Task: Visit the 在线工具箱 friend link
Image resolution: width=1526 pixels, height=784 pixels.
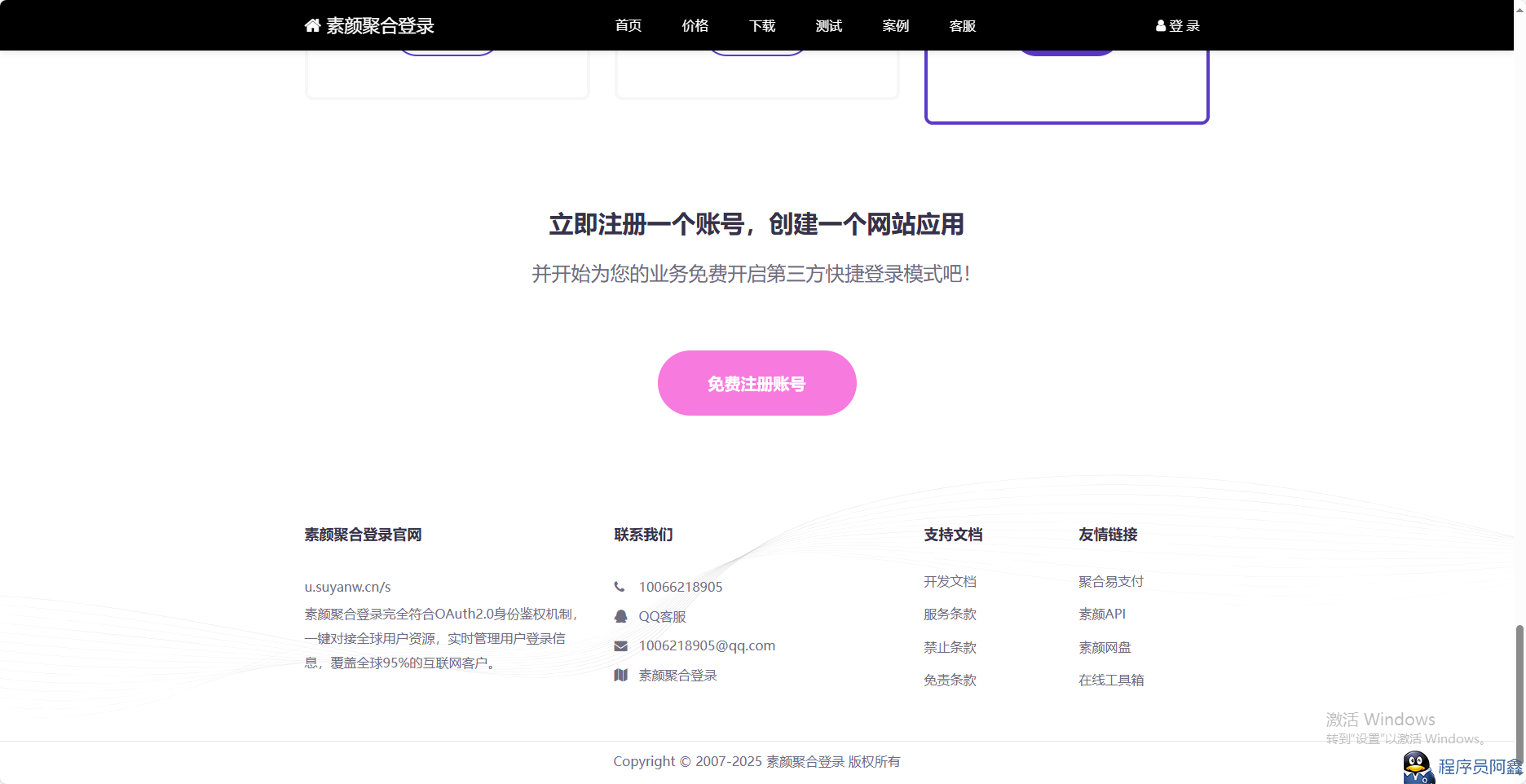Action: pyautogui.click(x=1111, y=680)
